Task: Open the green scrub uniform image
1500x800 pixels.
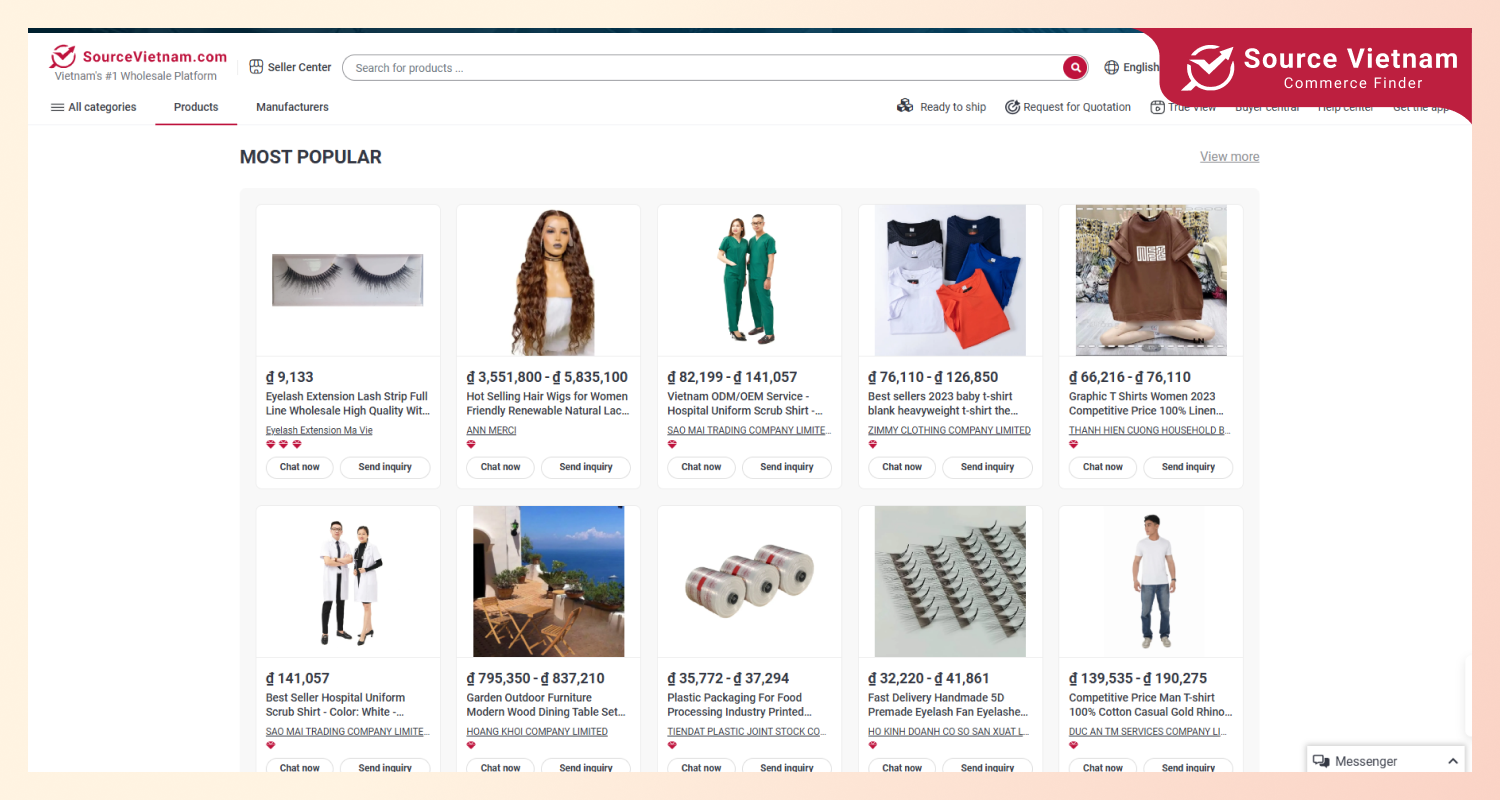Action: (x=749, y=280)
